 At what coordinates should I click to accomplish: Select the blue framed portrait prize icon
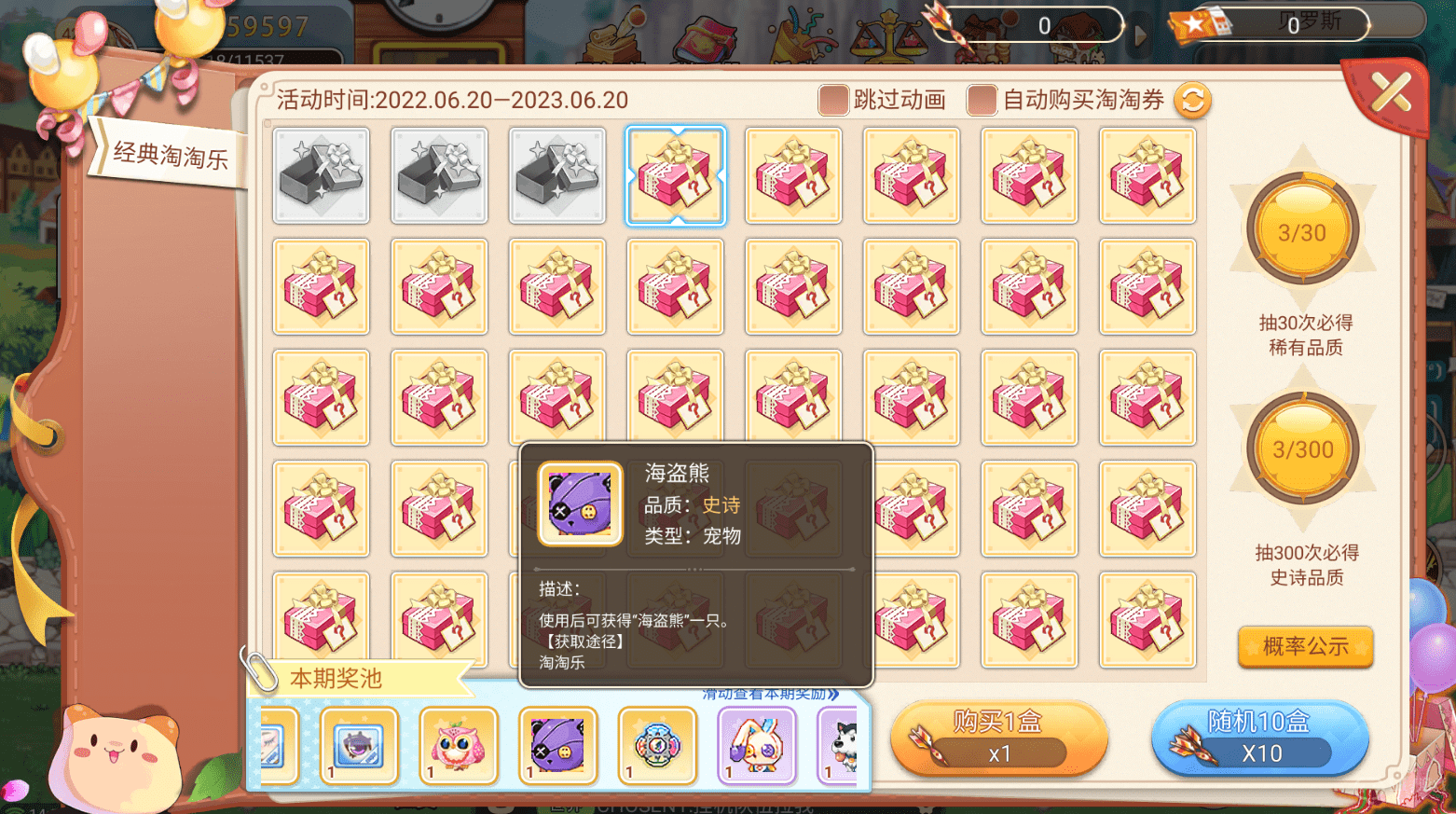click(x=359, y=746)
